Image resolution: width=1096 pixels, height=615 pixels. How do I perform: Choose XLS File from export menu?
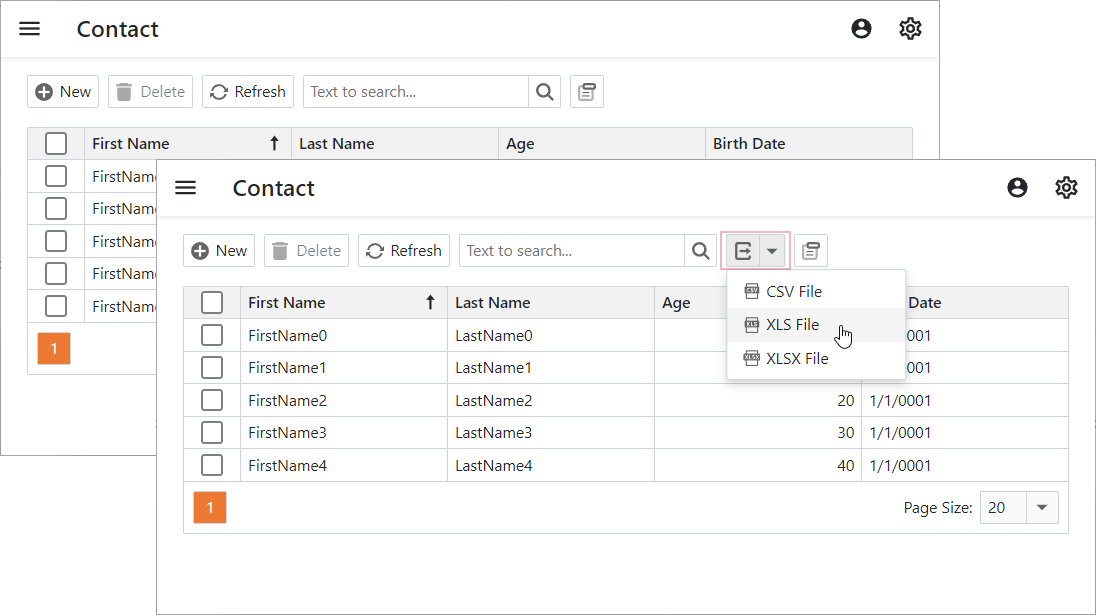click(x=816, y=325)
